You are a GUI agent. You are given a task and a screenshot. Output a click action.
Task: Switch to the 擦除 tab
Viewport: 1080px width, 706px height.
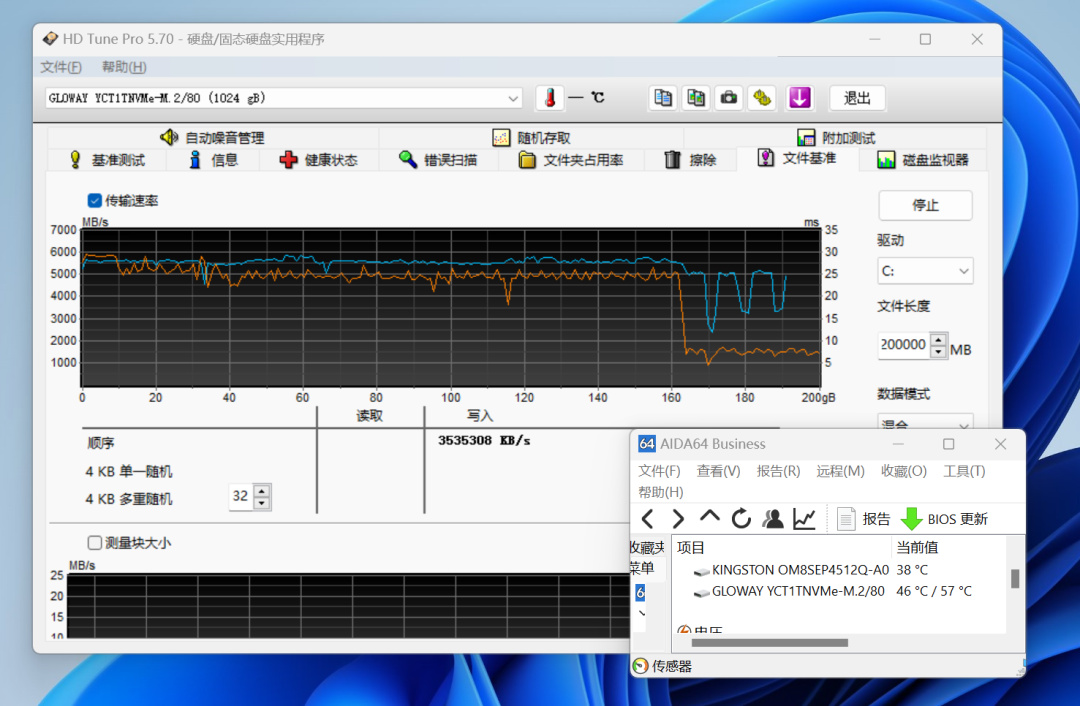(x=690, y=160)
